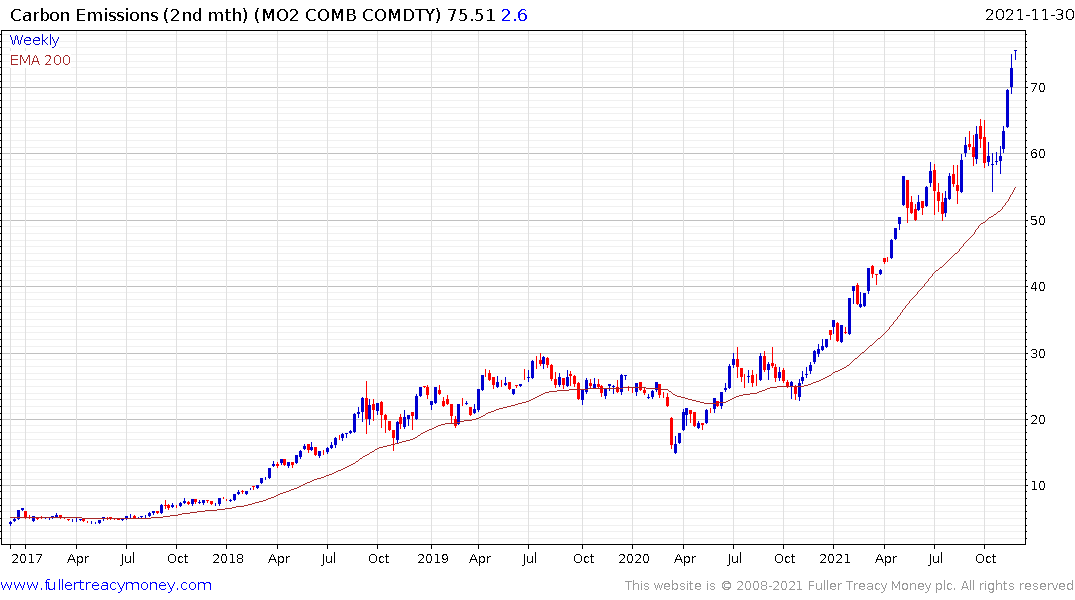Viewport: 1075px width, 600px height.
Task: Click the chart title Carbon Emissions
Action: click(x=84, y=15)
